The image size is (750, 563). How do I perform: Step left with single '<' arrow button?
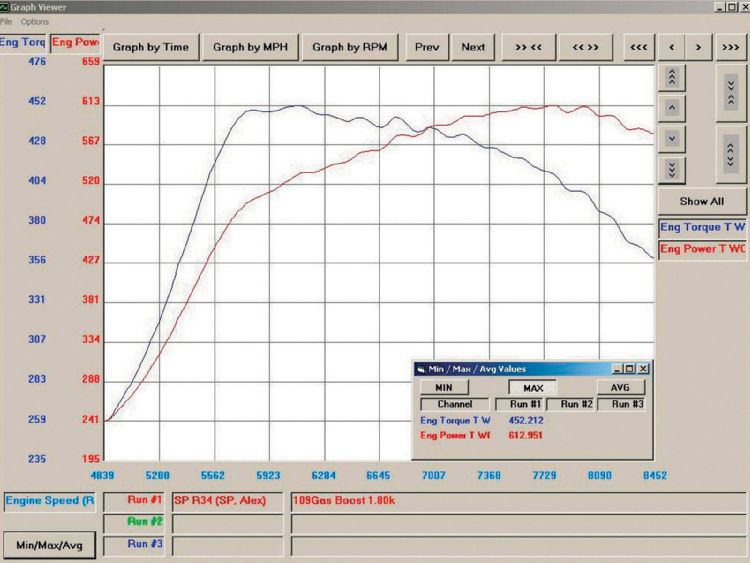tap(671, 46)
